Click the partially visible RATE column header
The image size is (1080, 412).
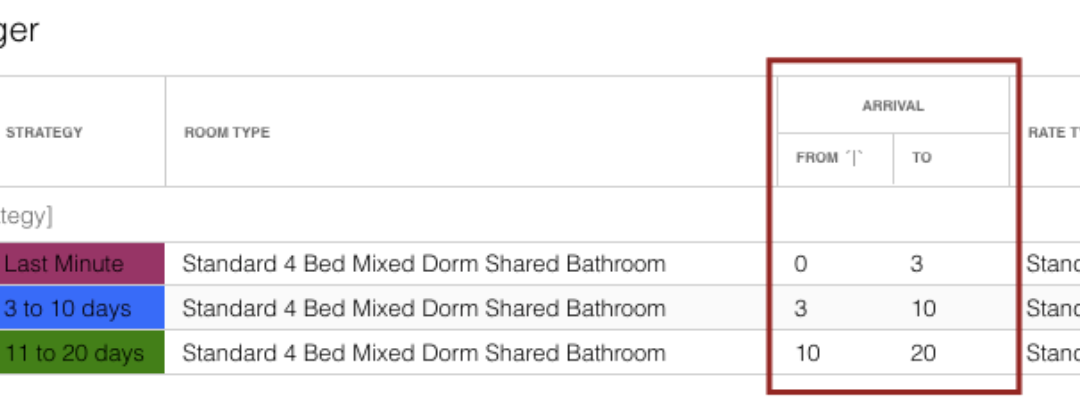(1054, 132)
